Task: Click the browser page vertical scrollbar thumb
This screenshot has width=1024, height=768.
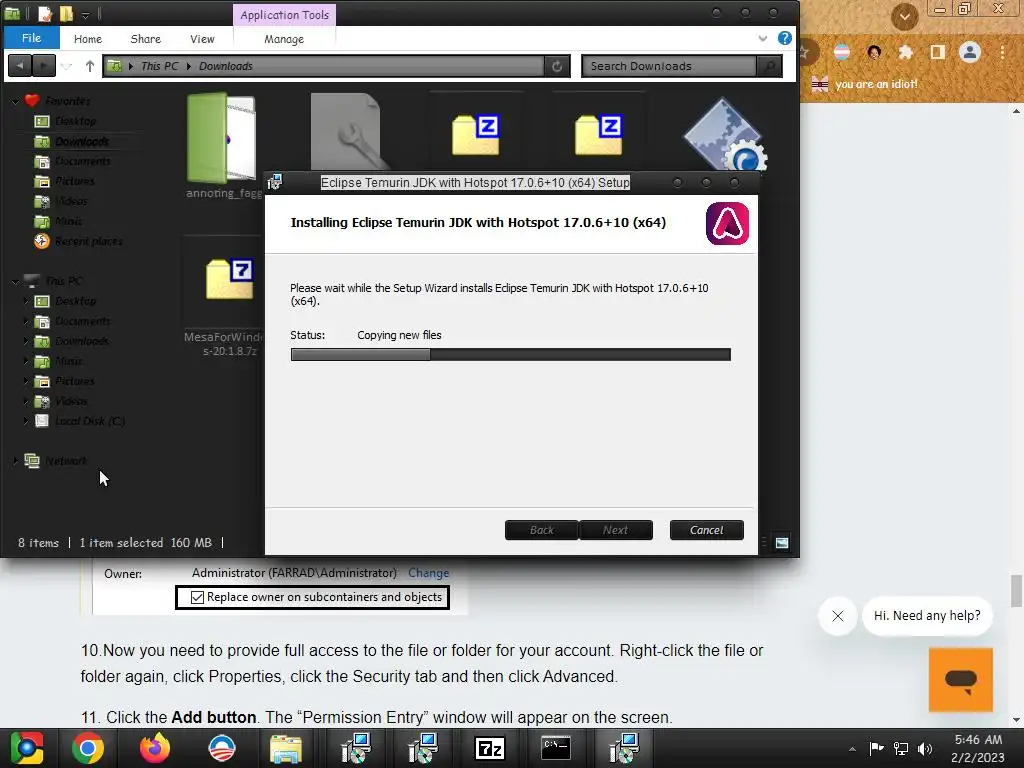Action: coord(1016,590)
